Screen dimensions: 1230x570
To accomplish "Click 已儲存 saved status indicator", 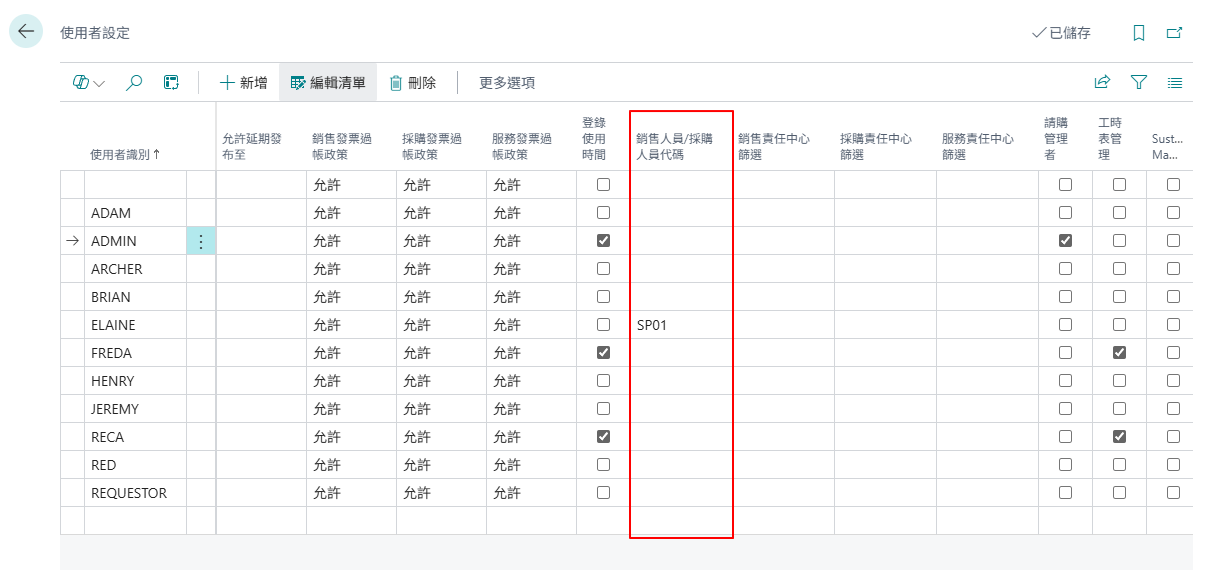I will (x=1061, y=33).
